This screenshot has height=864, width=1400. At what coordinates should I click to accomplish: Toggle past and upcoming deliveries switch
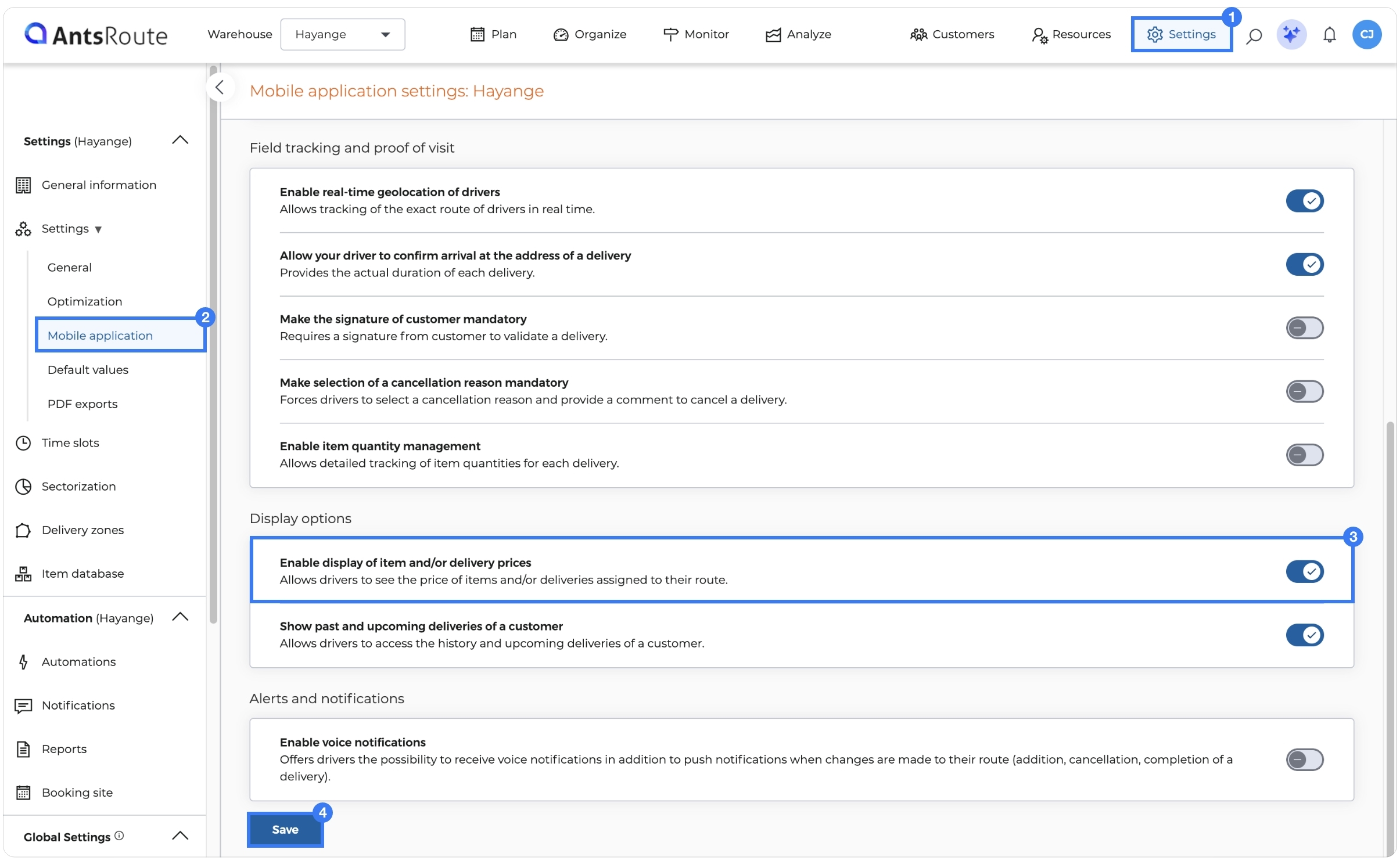1304,635
